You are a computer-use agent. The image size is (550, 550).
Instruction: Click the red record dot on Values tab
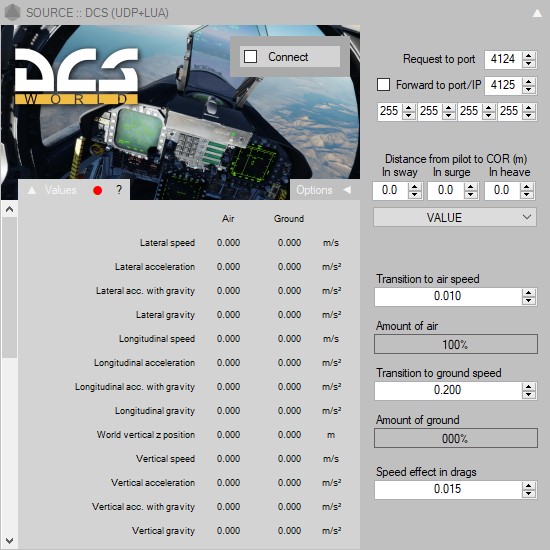[98, 190]
